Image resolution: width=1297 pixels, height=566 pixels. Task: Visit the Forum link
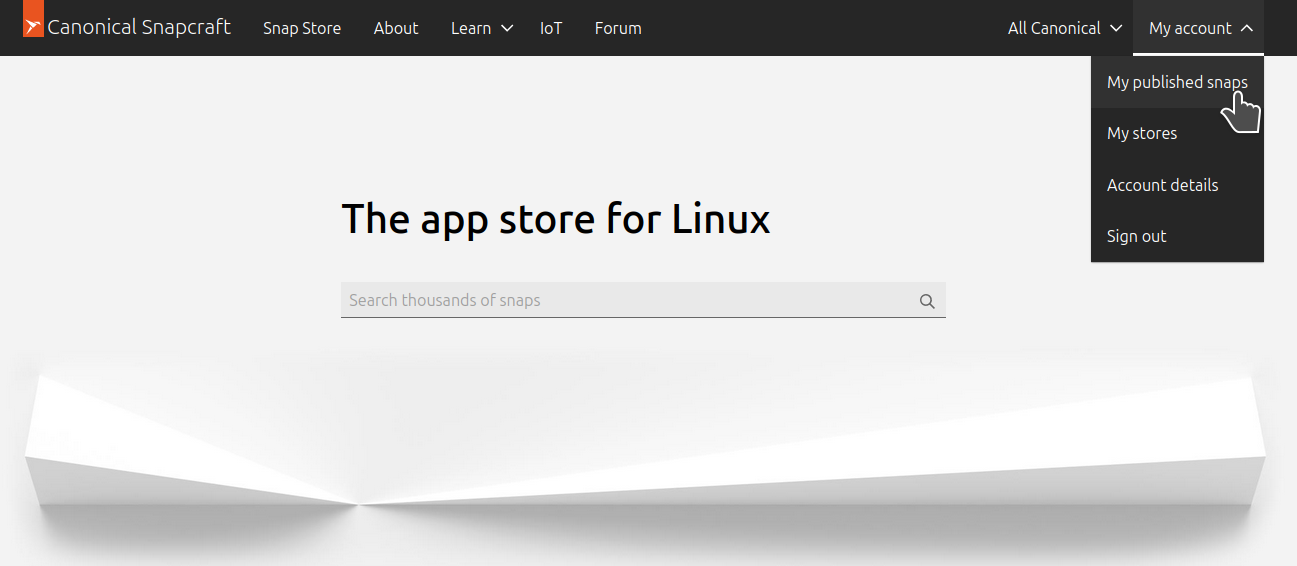click(x=618, y=28)
